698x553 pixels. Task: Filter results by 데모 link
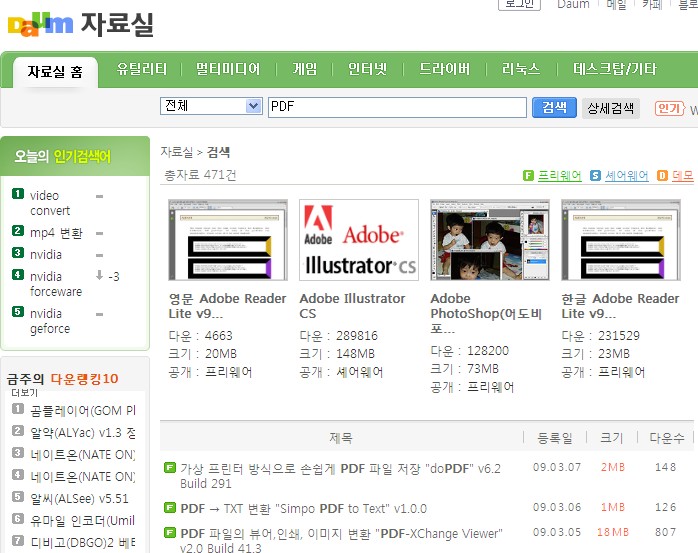coord(683,176)
